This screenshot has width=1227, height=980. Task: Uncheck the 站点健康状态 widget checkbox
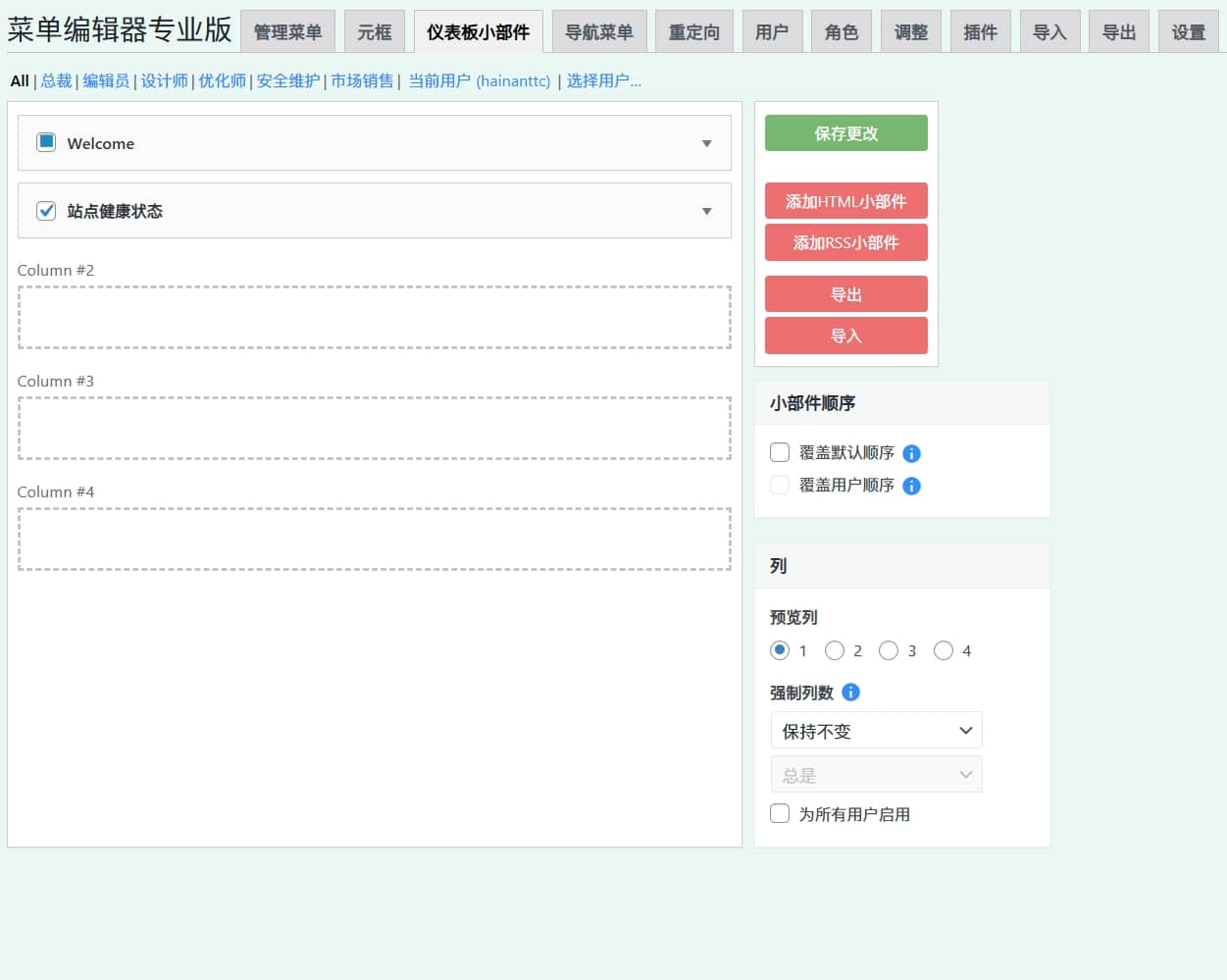[x=46, y=211]
